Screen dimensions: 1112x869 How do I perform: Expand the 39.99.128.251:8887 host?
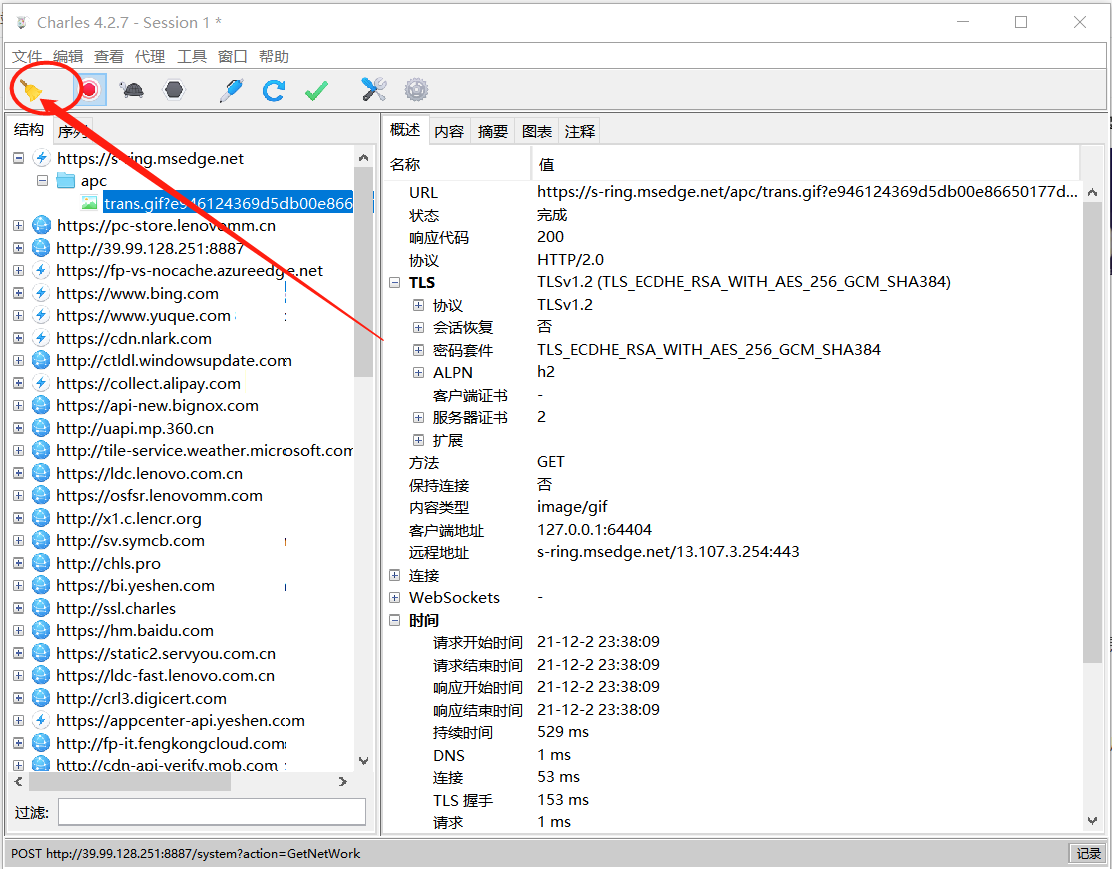coord(18,248)
